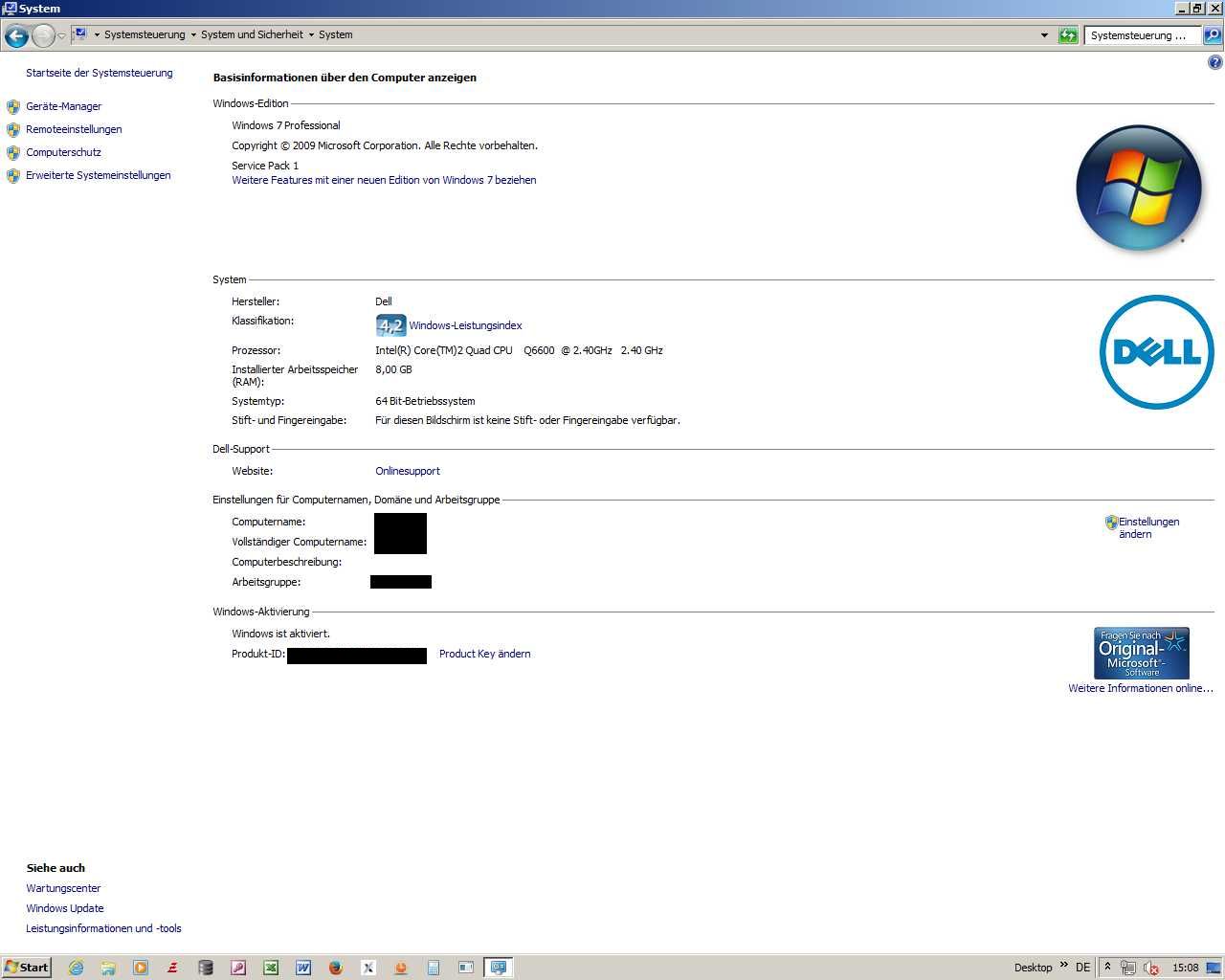This screenshot has width=1225, height=980.
Task: Open the Calculator icon in taskbar
Action: point(434,968)
